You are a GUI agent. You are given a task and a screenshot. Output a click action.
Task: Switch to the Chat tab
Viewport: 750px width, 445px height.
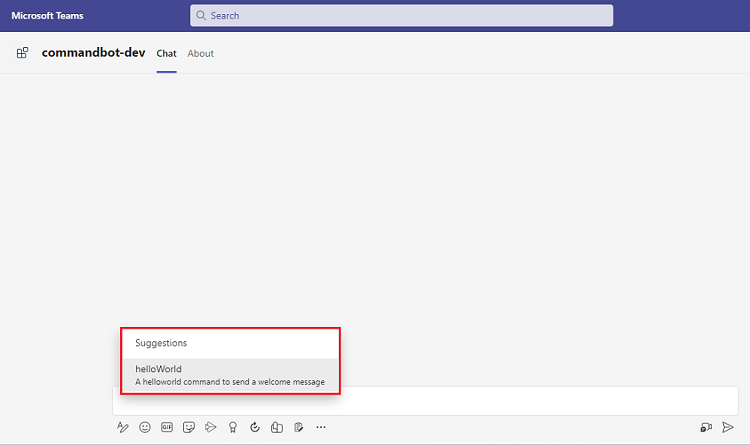(x=166, y=54)
